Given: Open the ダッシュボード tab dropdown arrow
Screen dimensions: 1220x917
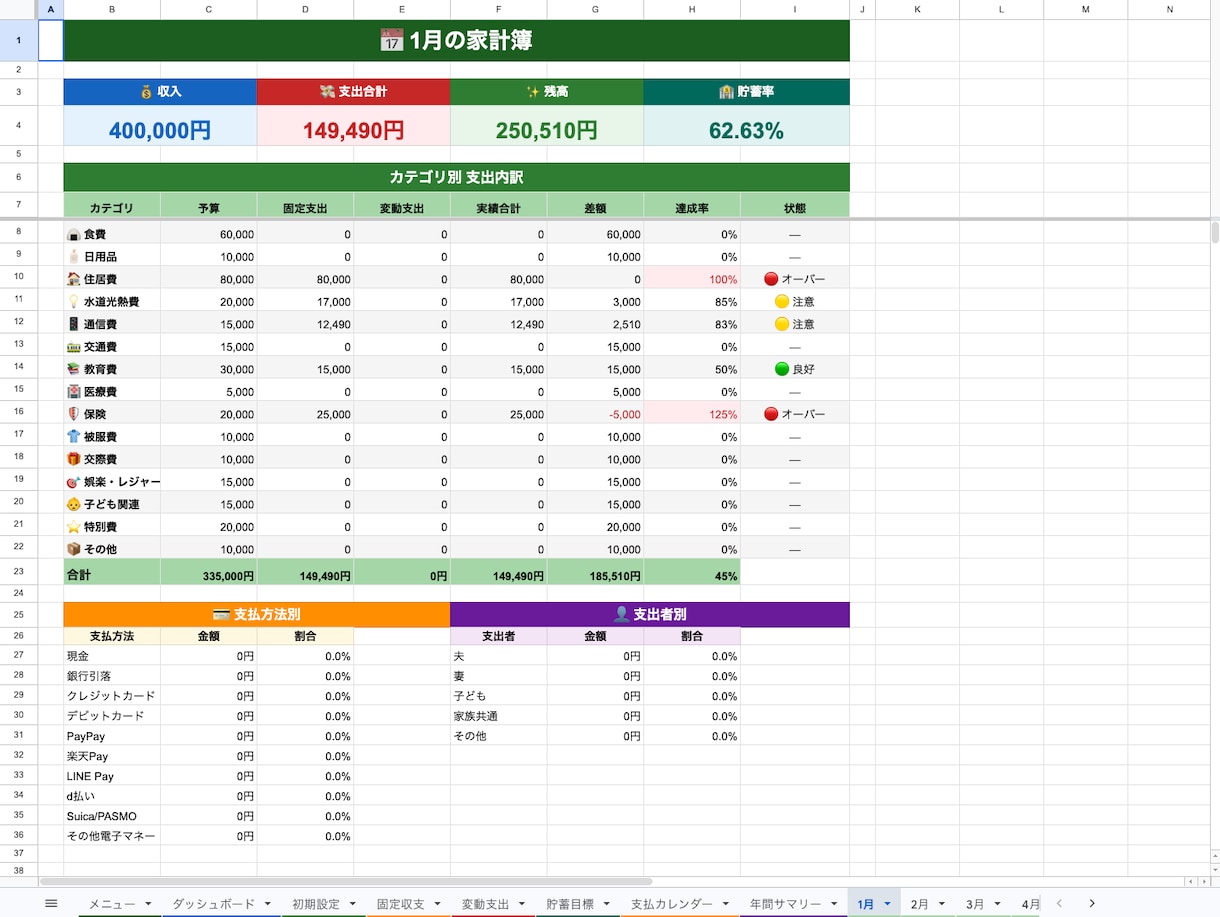Looking at the screenshot, I should 268,904.
